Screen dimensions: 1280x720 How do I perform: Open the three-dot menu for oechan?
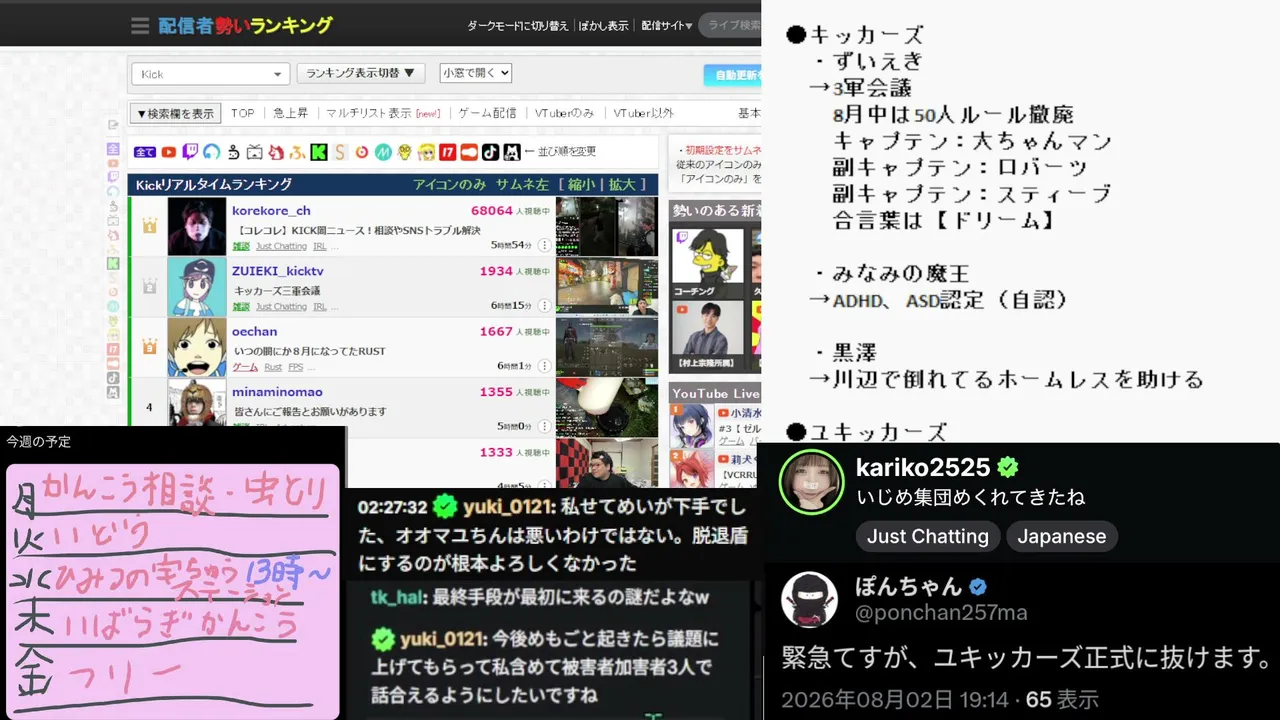(545, 366)
